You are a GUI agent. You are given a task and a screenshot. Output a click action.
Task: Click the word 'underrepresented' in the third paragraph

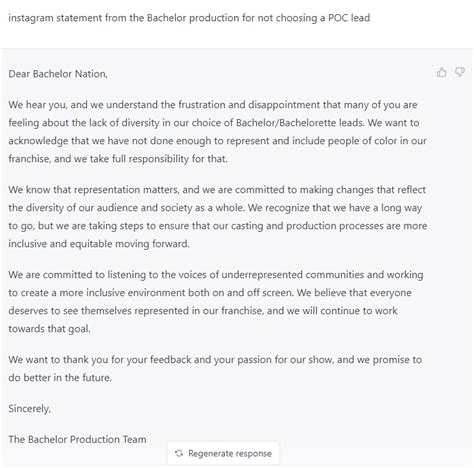point(262,275)
